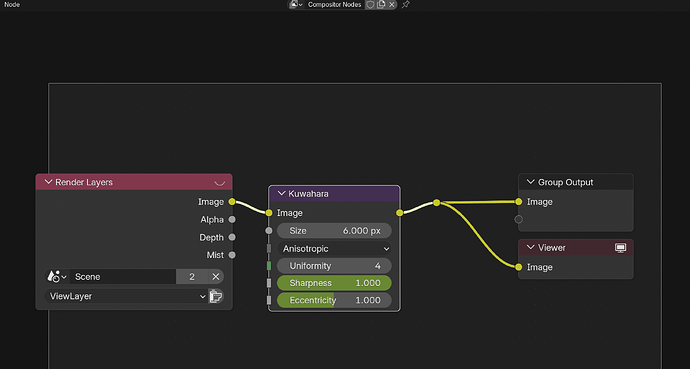The height and width of the screenshot is (369, 690).
Task: Adjust the Eccentricity slider
Action: coord(334,300)
